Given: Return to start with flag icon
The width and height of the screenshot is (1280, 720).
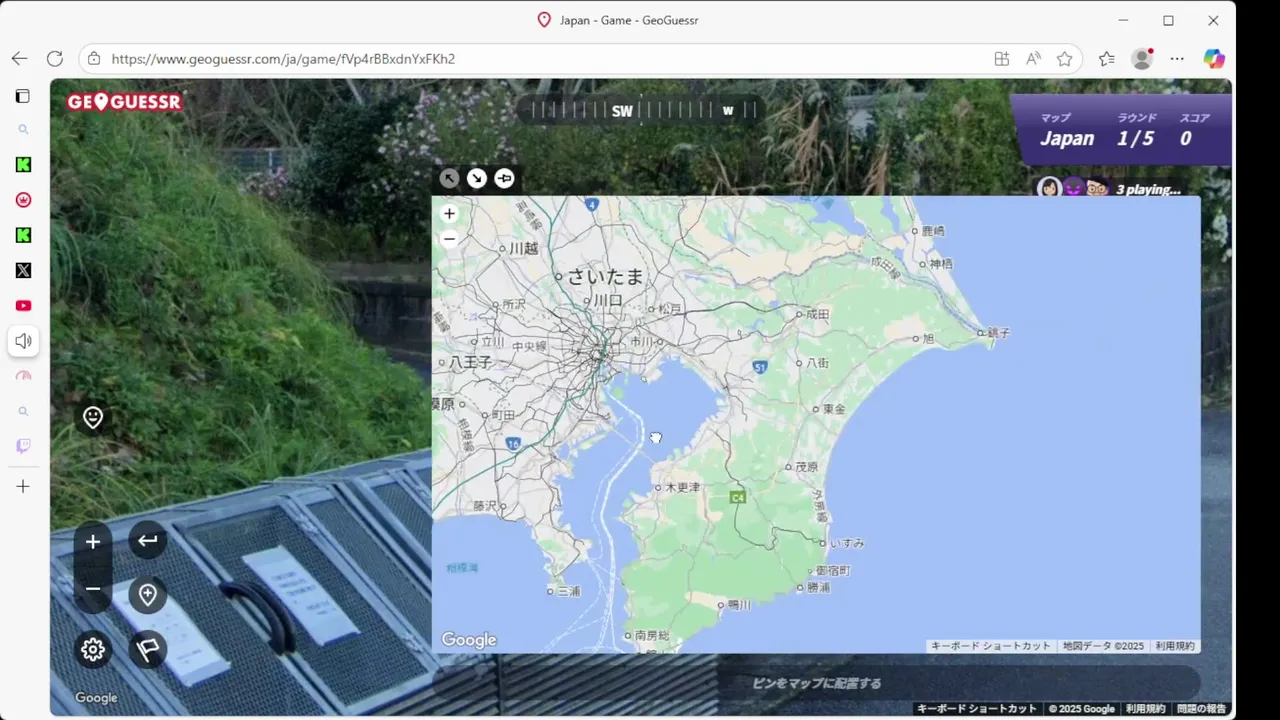Looking at the screenshot, I should point(148,650).
